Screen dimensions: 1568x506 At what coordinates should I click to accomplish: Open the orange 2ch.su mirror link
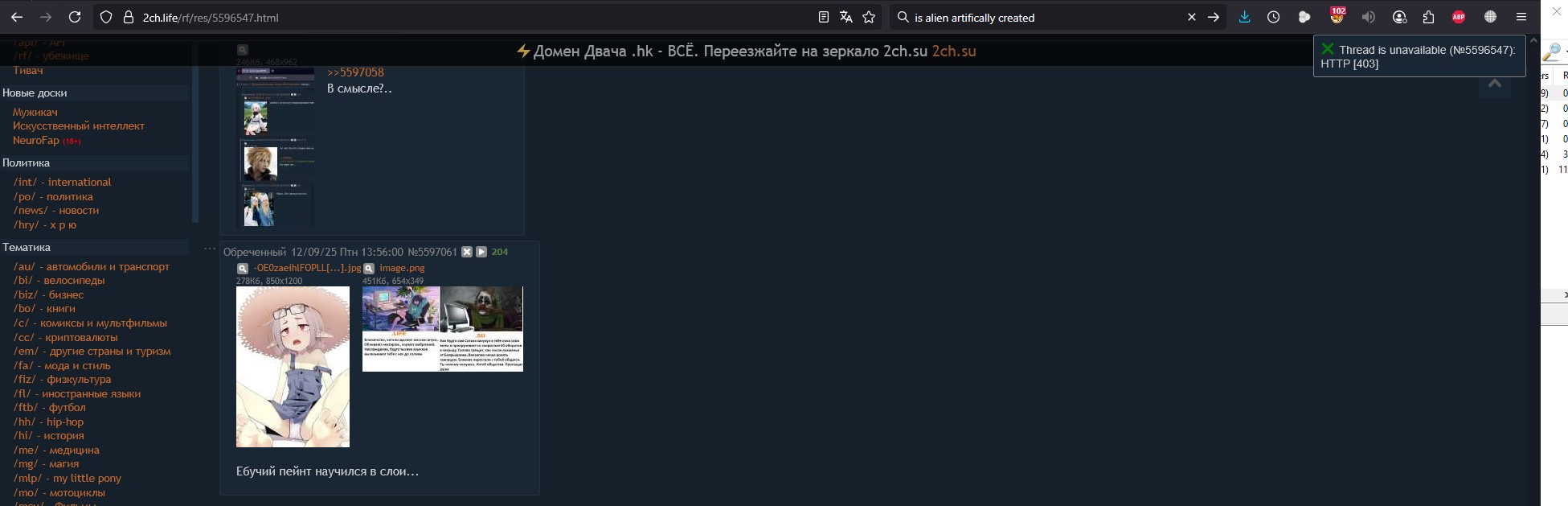click(954, 51)
